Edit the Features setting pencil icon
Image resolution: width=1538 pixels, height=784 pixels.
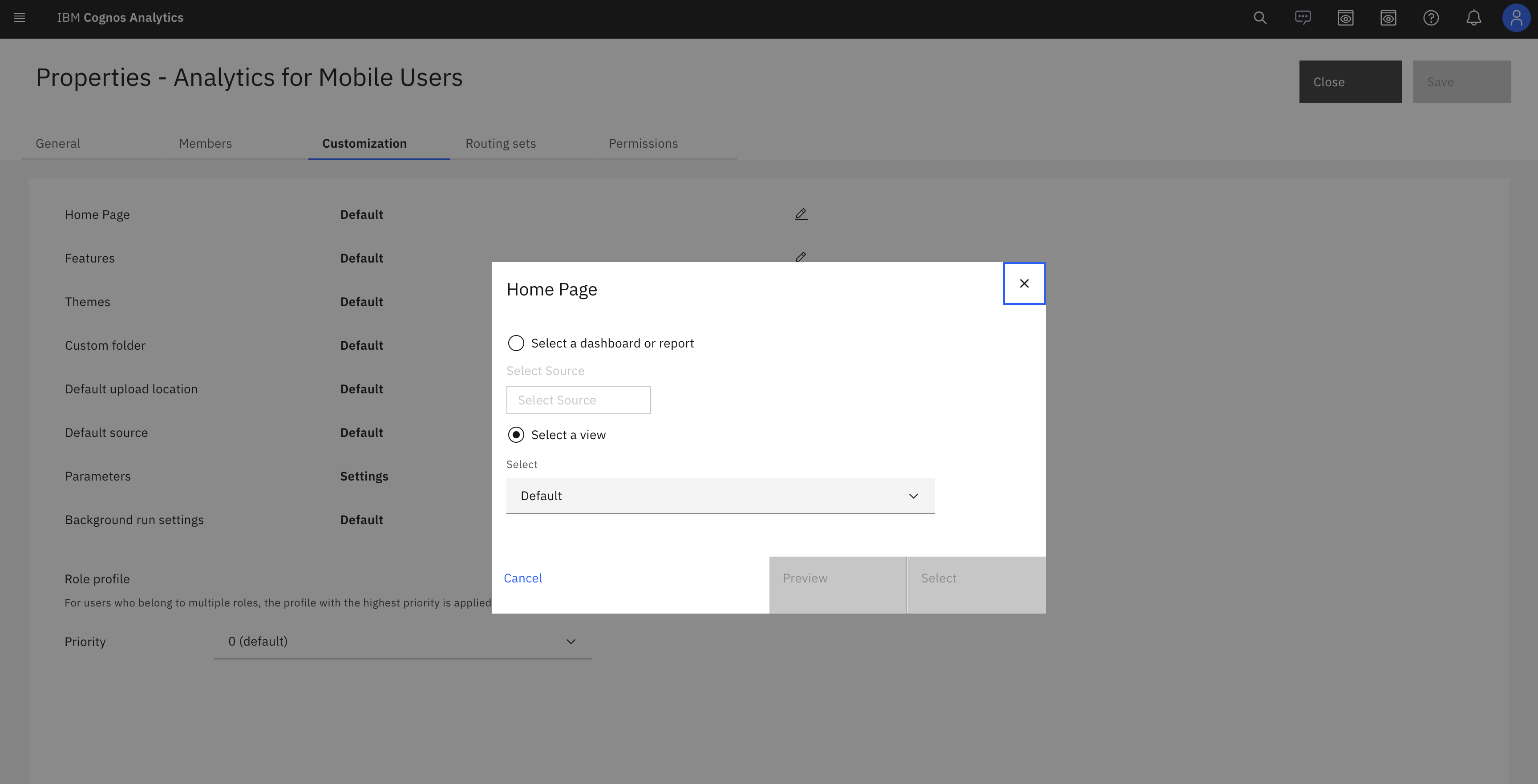[x=801, y=257]
